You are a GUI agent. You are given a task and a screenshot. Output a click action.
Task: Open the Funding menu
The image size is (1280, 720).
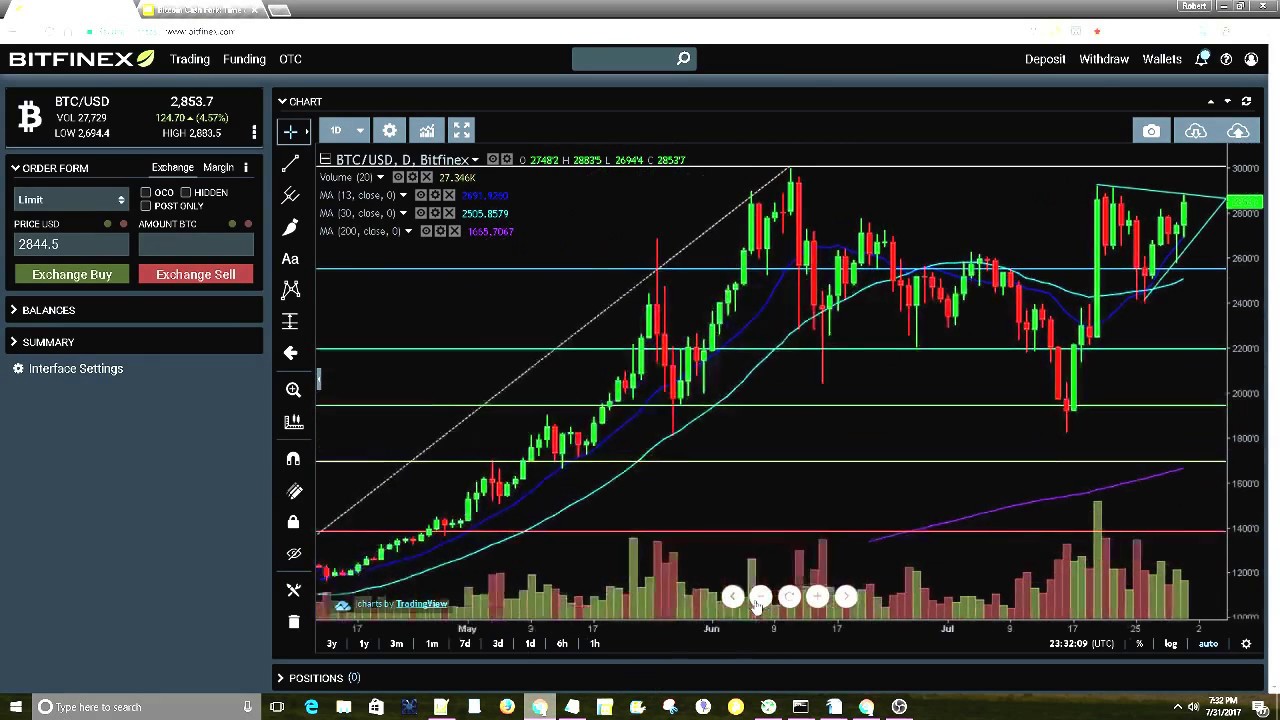coord(244,59)
